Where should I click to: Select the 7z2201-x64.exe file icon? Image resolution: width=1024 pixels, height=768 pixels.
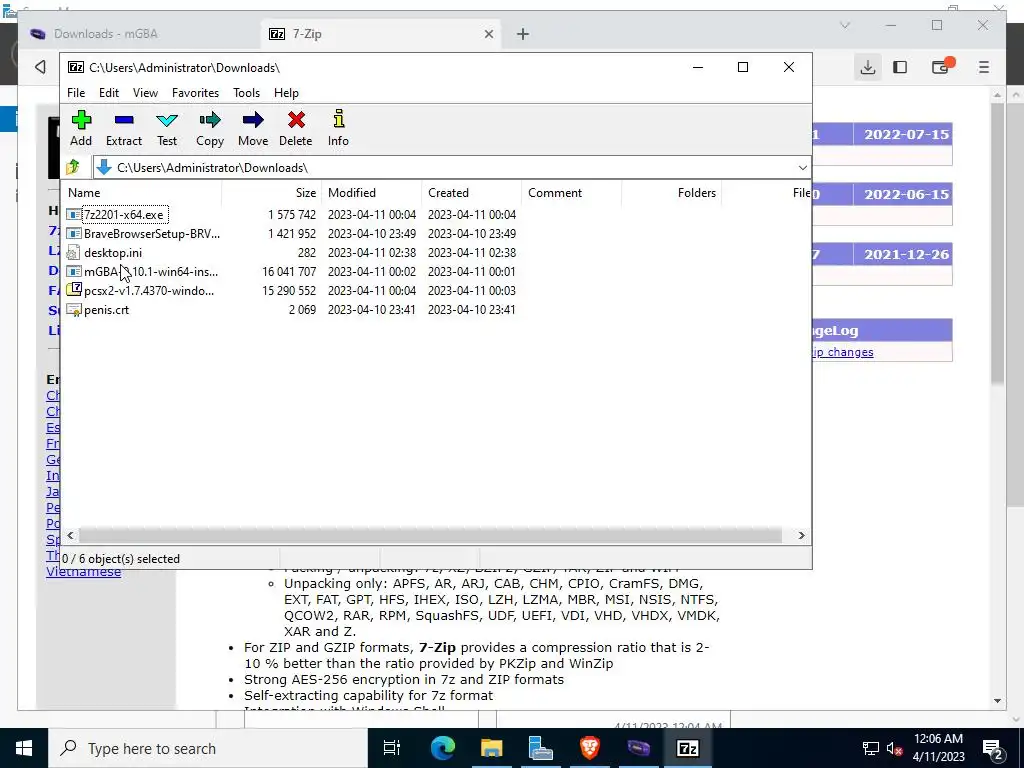click(x=73, y=215)
